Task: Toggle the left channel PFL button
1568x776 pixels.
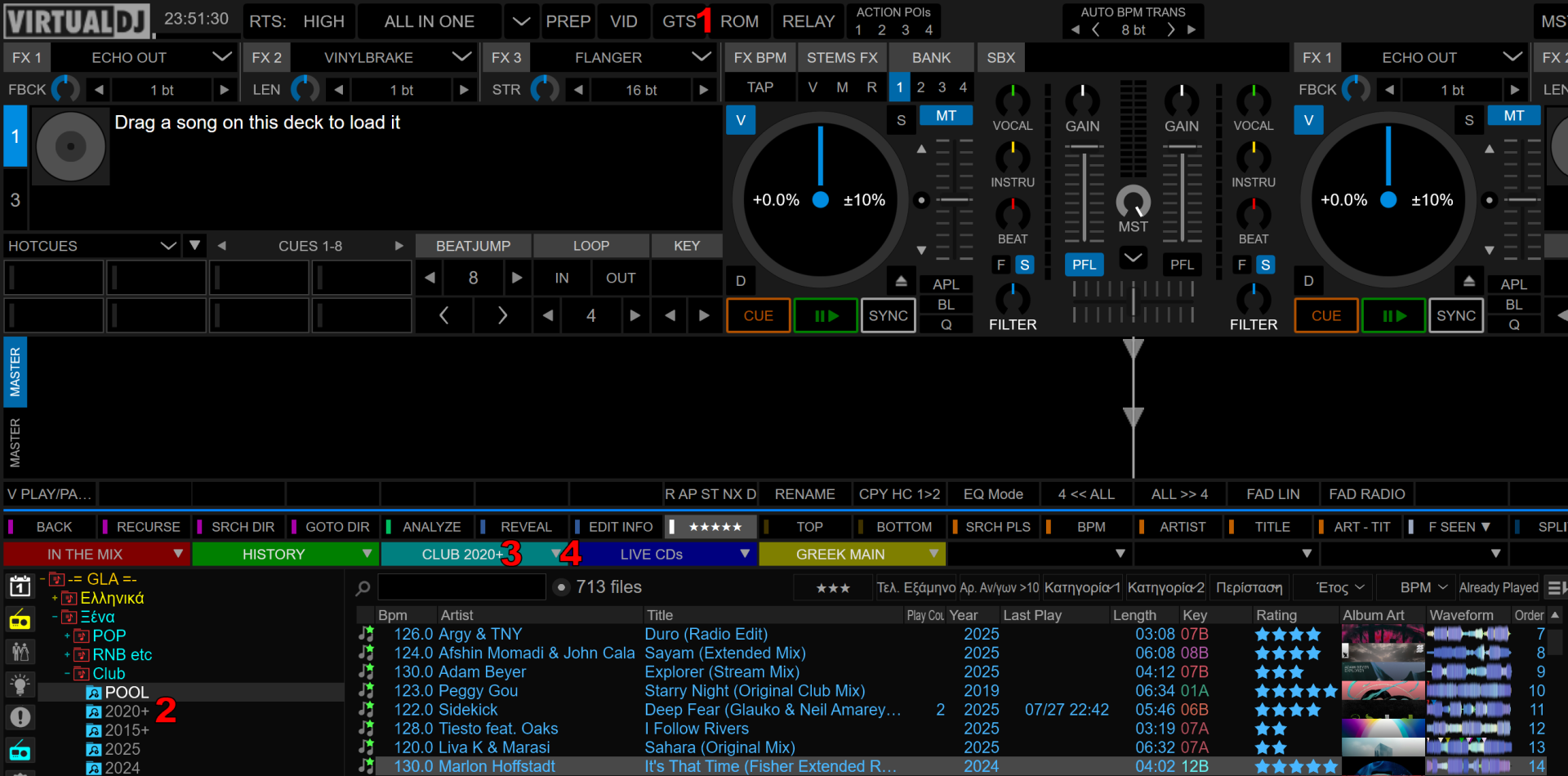Action: click(1084, 265)
